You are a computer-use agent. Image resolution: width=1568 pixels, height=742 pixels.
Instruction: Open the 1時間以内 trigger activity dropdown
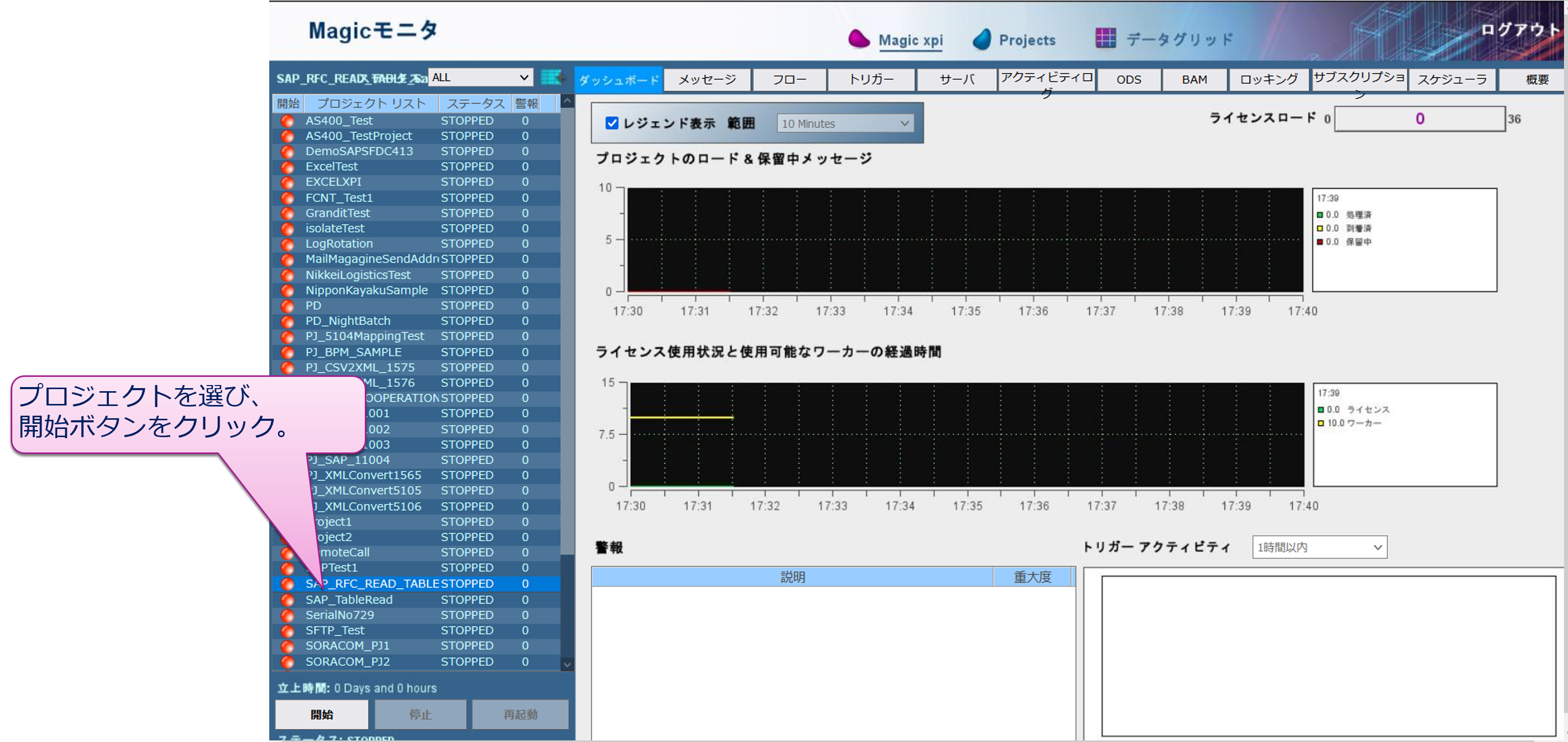(x=1319, y=547)
